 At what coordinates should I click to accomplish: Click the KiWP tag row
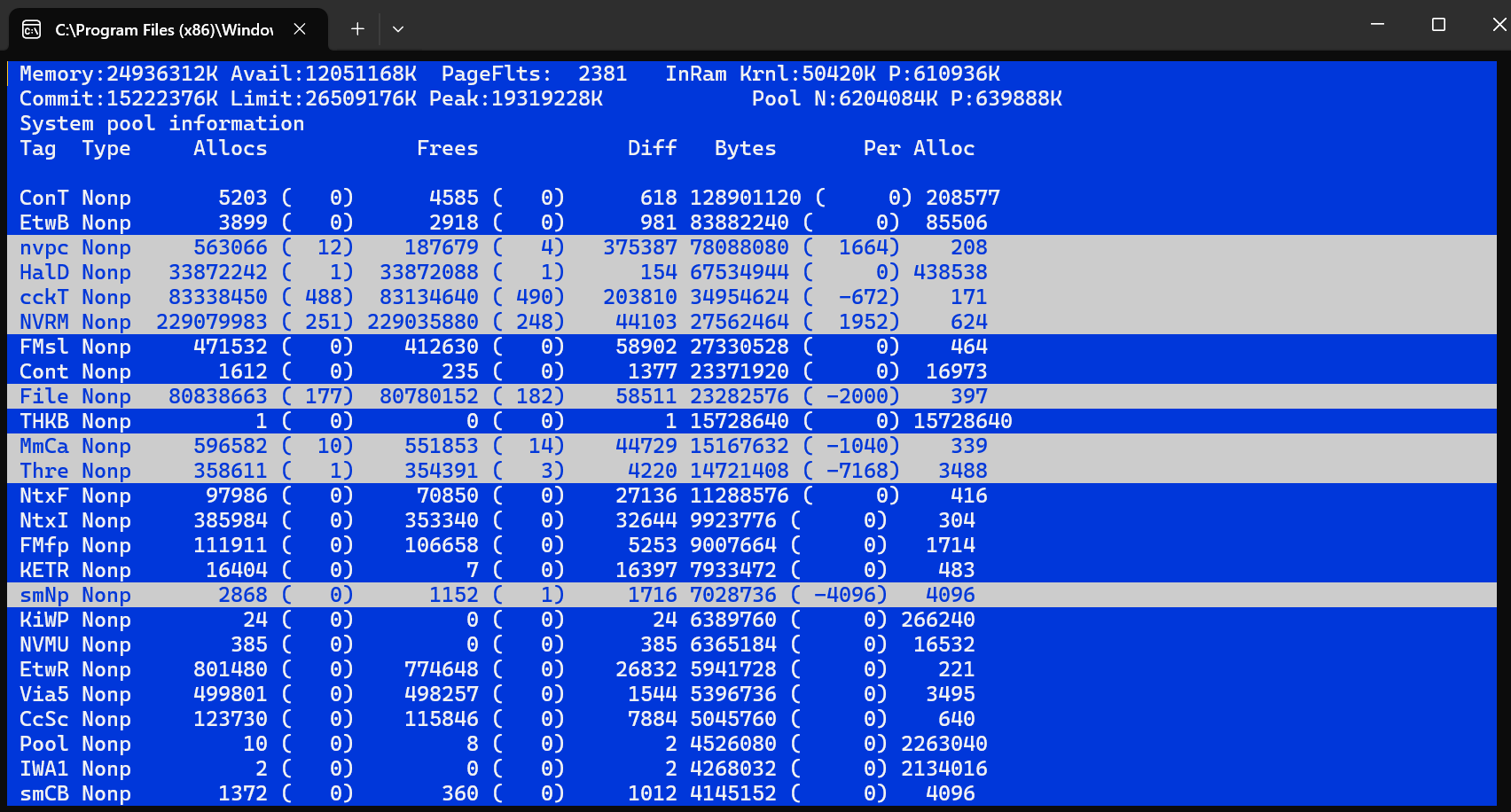[752, 620]
